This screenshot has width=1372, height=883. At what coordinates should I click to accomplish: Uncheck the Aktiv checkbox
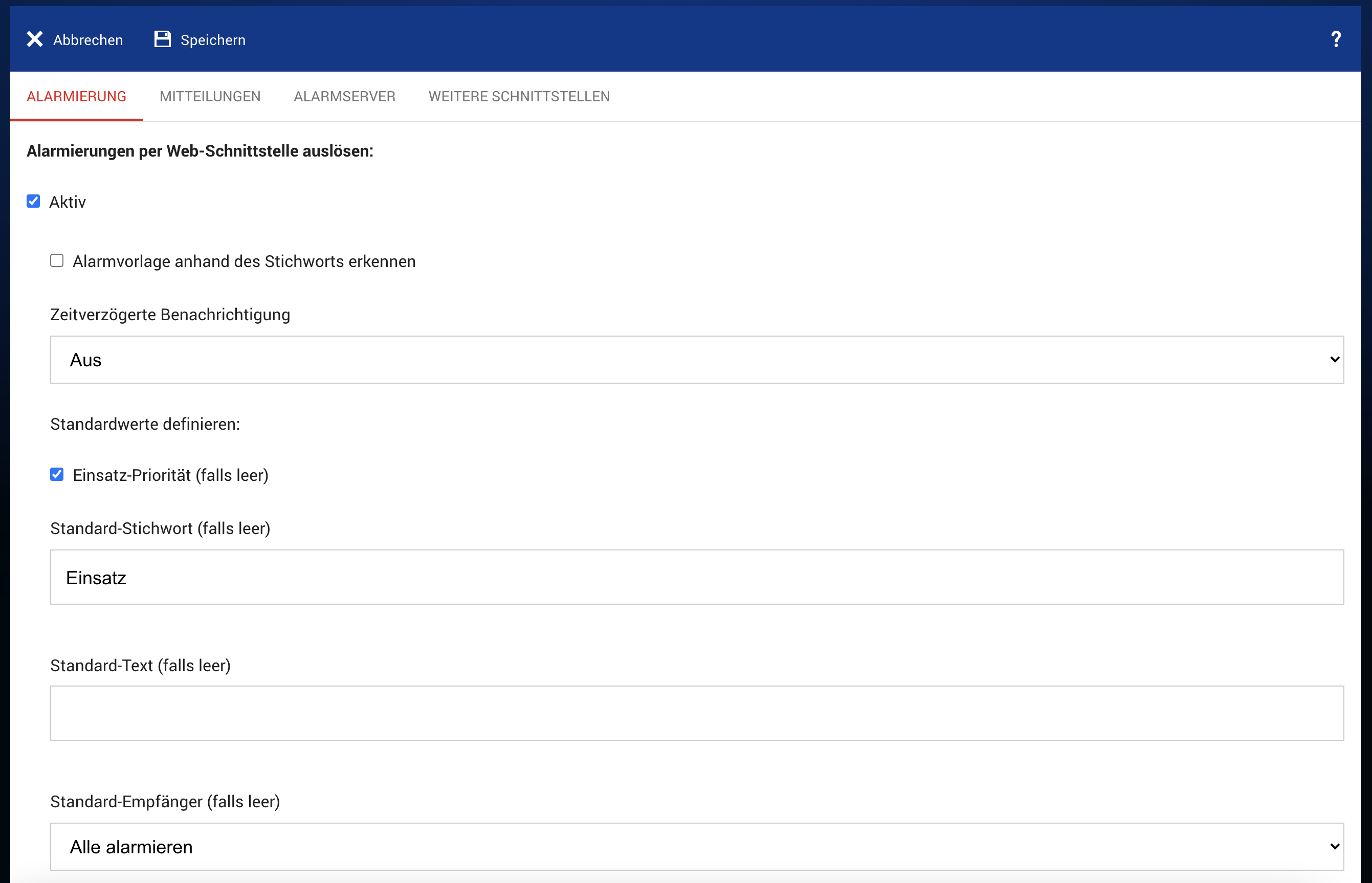tap(33, 201)
